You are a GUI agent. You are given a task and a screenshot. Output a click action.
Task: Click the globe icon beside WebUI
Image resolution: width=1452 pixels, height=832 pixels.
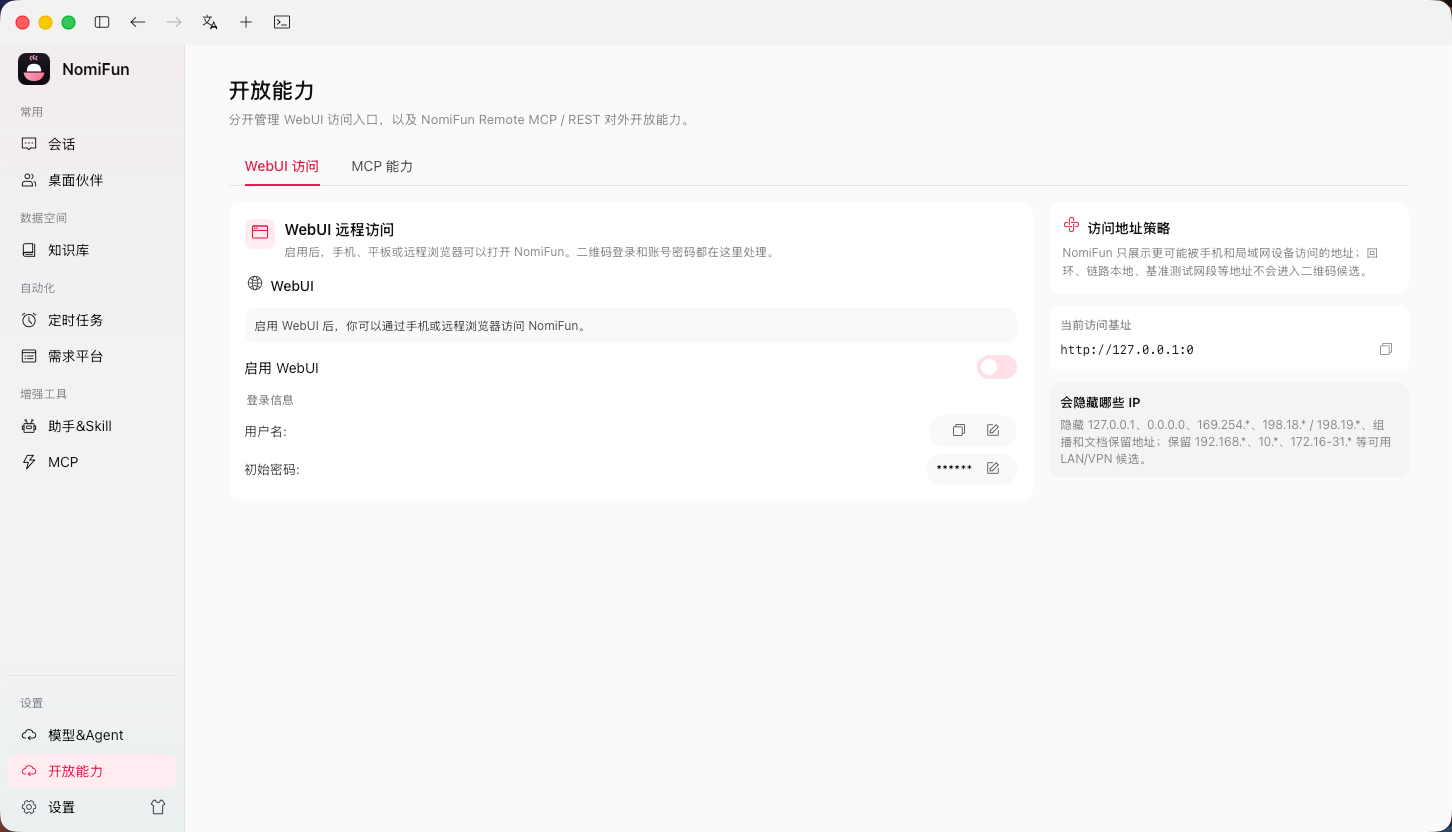tap(255, 284)
